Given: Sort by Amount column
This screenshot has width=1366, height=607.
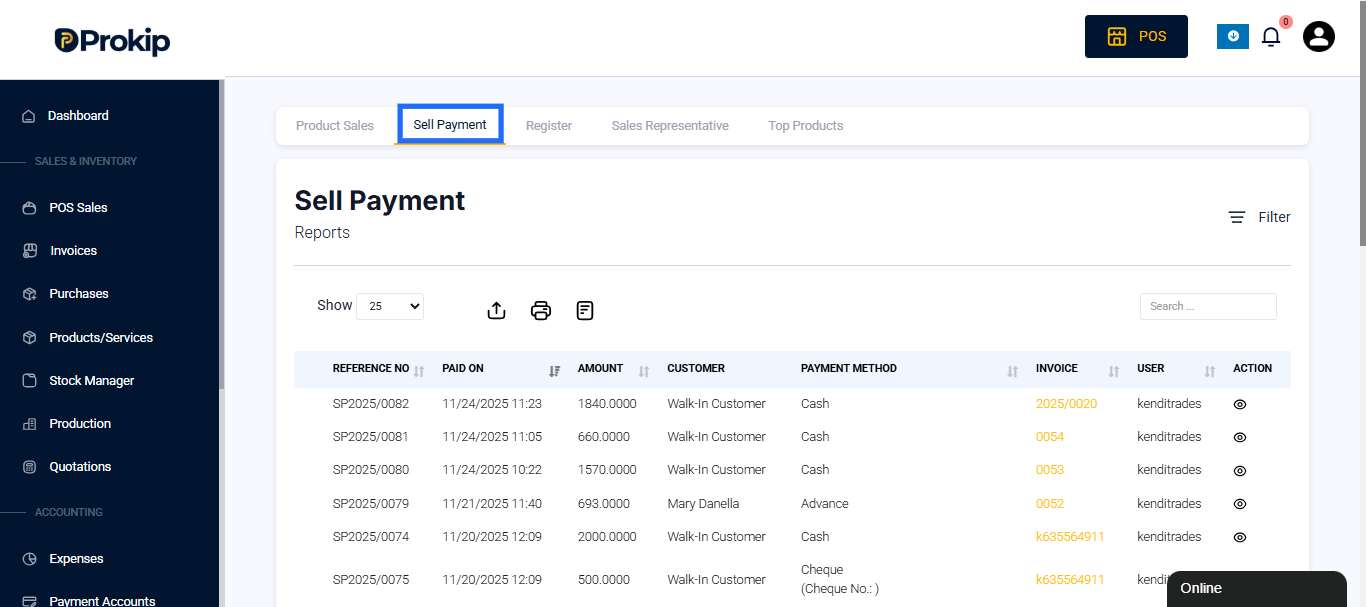Looking at the screenshot, I should pos(613,369).
